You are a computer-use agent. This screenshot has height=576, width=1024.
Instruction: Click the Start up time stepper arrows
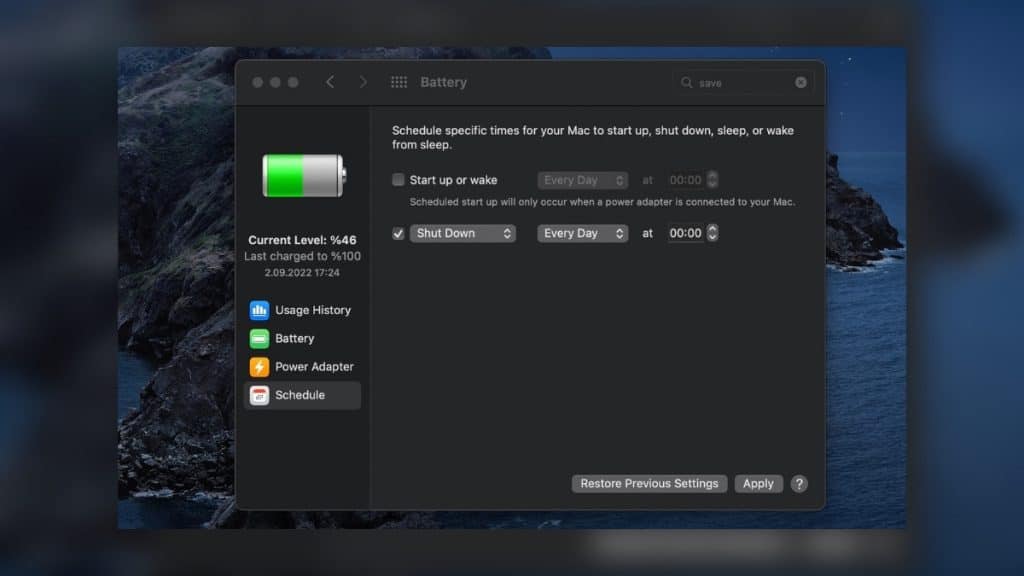pos(712,180)
